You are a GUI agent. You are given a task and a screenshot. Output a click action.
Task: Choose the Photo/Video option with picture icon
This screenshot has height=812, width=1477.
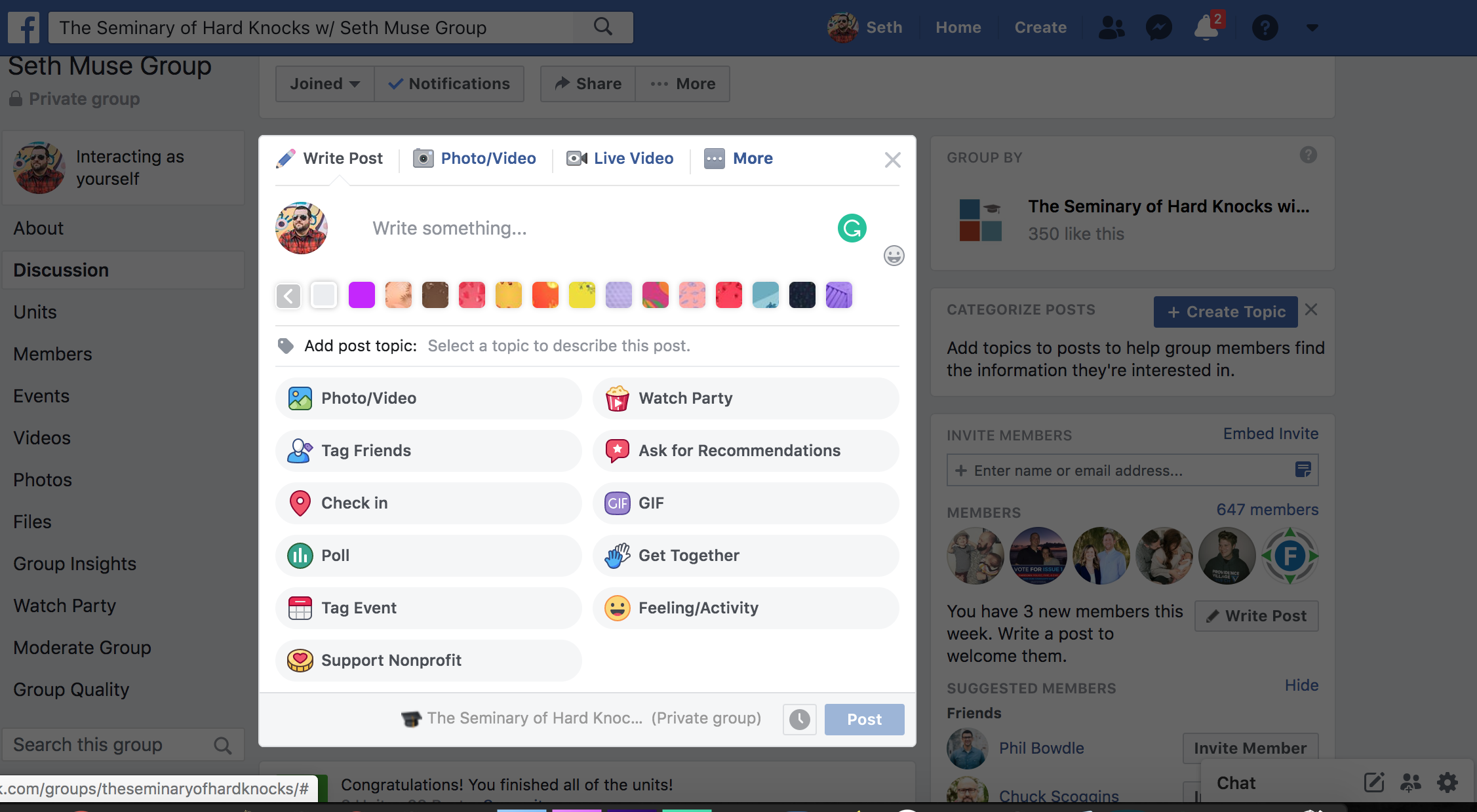click(x=429, y=398)
